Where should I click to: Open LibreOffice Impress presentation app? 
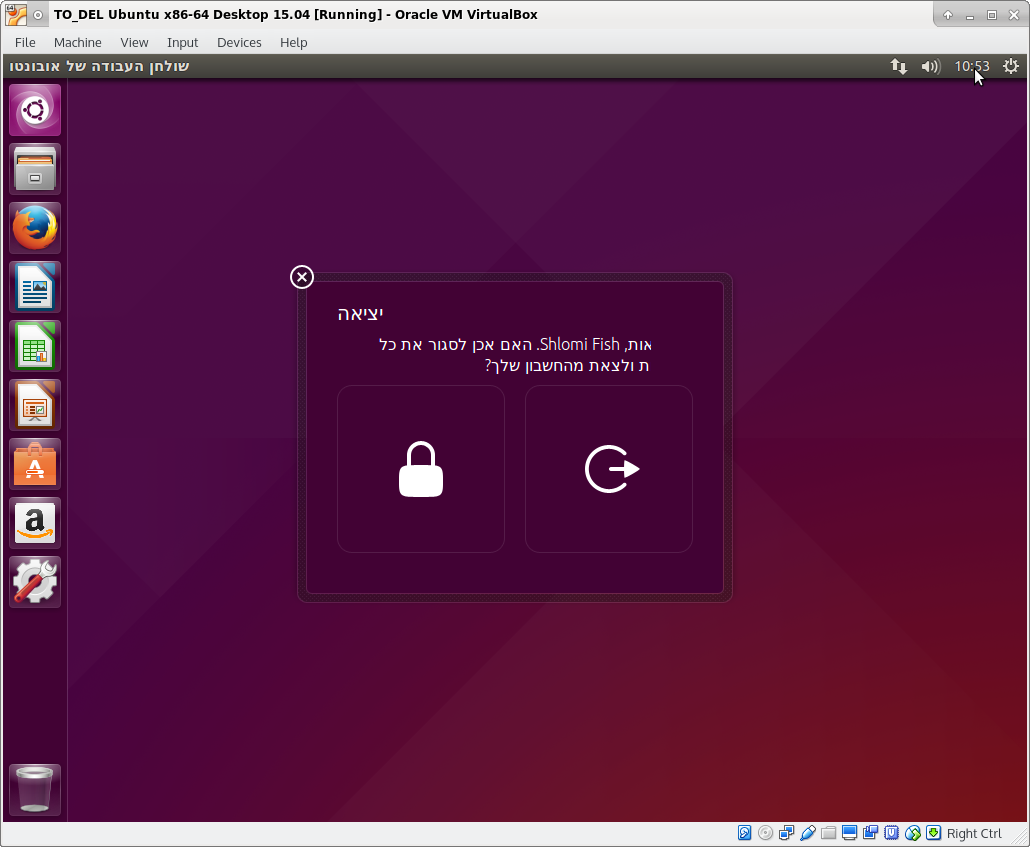[35, 405]
